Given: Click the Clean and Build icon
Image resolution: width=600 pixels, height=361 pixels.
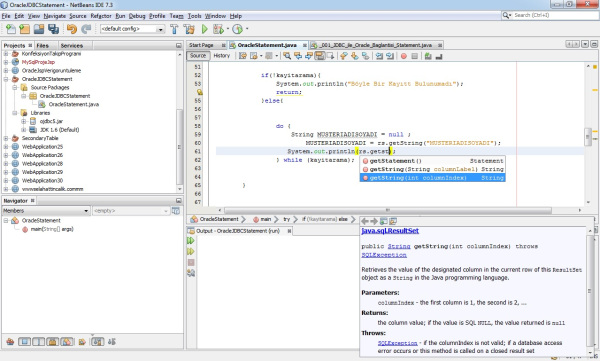Looking at the screenshot, I should [x=189, y=29].
